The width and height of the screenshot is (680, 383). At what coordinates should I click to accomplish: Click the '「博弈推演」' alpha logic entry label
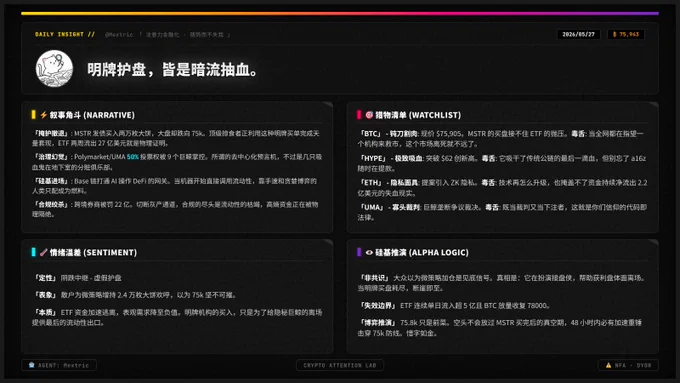pyautogui.click(x=378, y=323)
